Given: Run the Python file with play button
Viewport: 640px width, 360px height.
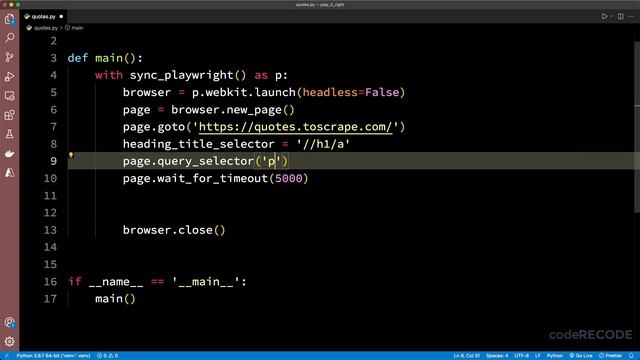Looking at the screenshot, I should [604, 16].
